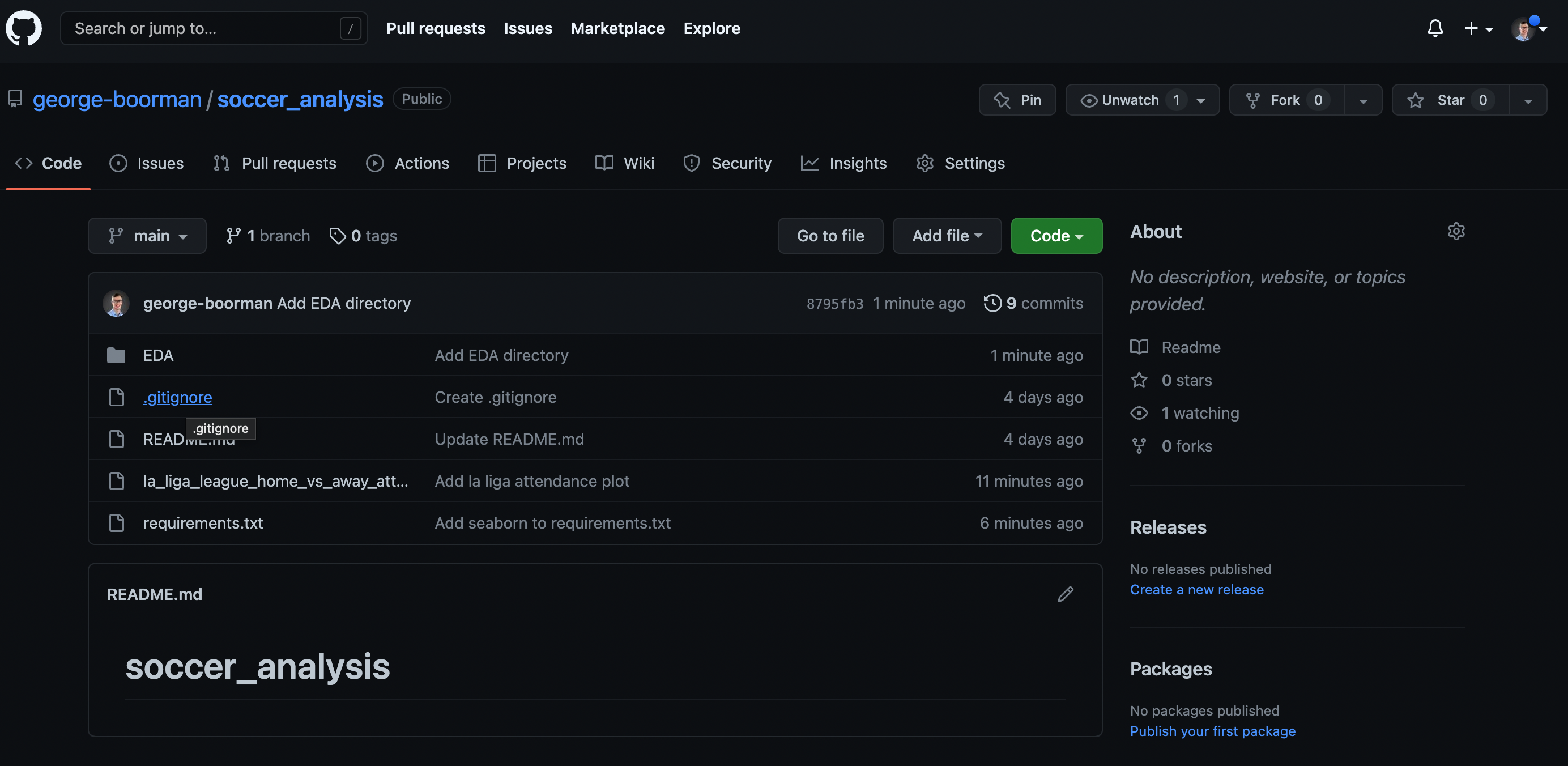
Task: Pin the repository with Pin button
Action: [1017, 100]
